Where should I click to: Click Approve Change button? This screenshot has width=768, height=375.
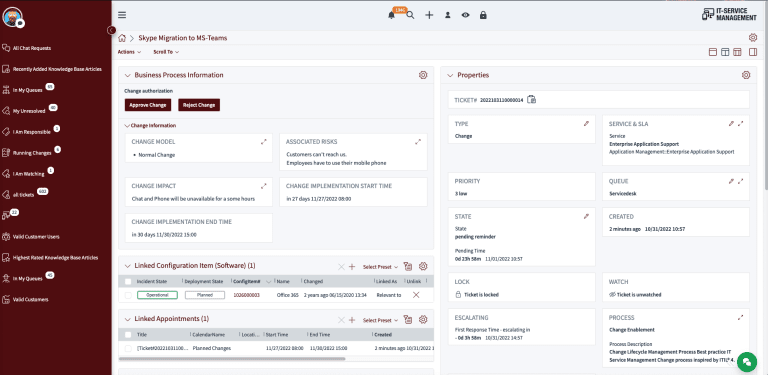(x=148, y=105)
